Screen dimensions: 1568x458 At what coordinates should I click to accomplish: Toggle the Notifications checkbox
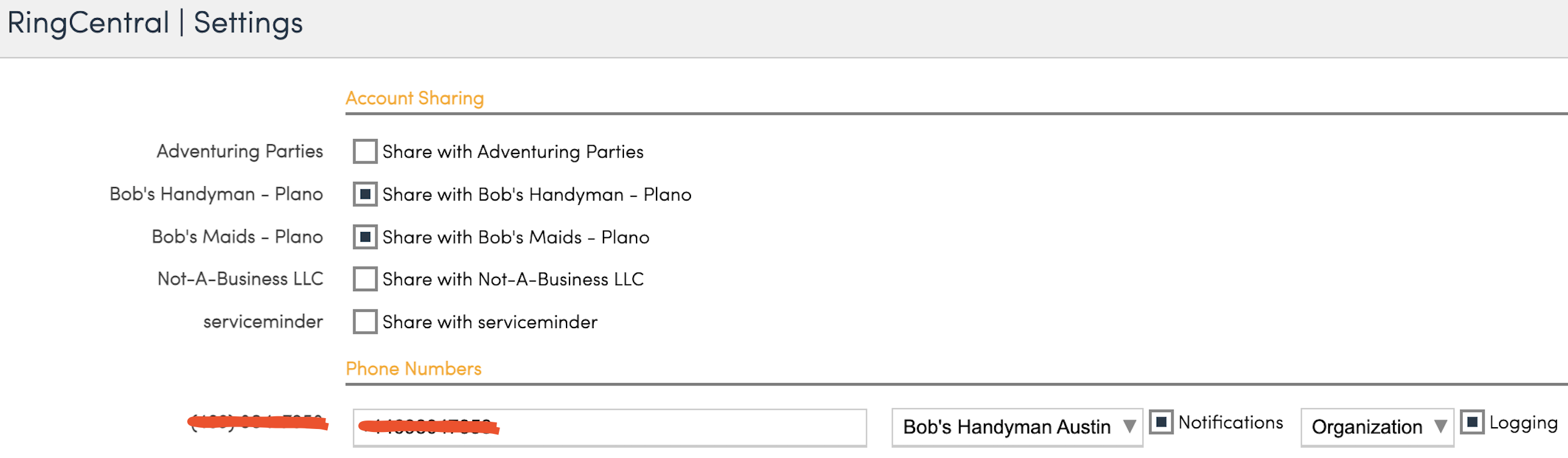pos(1160,422)
